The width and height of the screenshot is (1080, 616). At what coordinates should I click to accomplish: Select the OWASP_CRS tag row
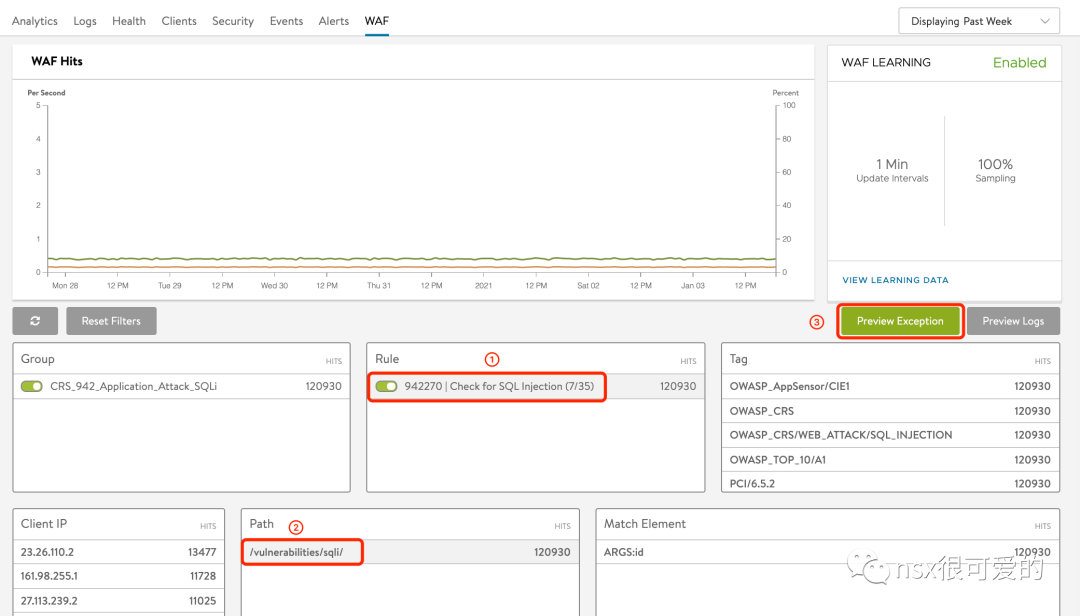(x=890, y=411)
